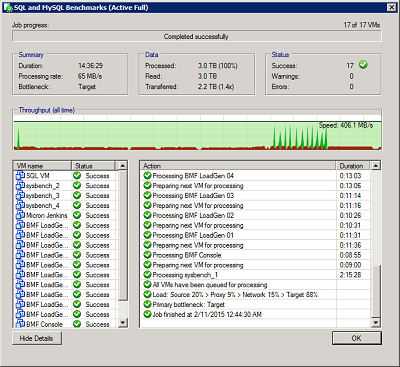The width and height of the screenshot is (400, 367).
Task: Click the VM icon next to Micron Jenkins
Action: click(20, 215)
